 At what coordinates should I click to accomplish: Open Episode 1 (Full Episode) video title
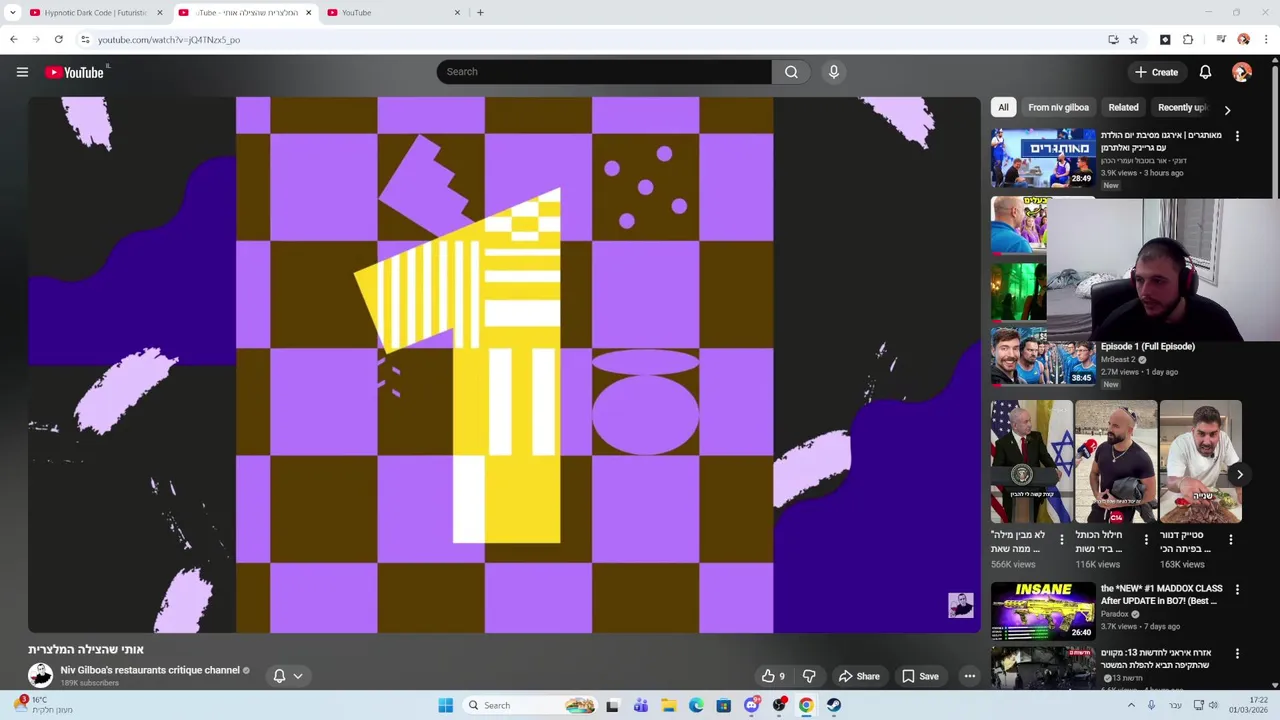pyautogui.click(x=1148, y=346)
